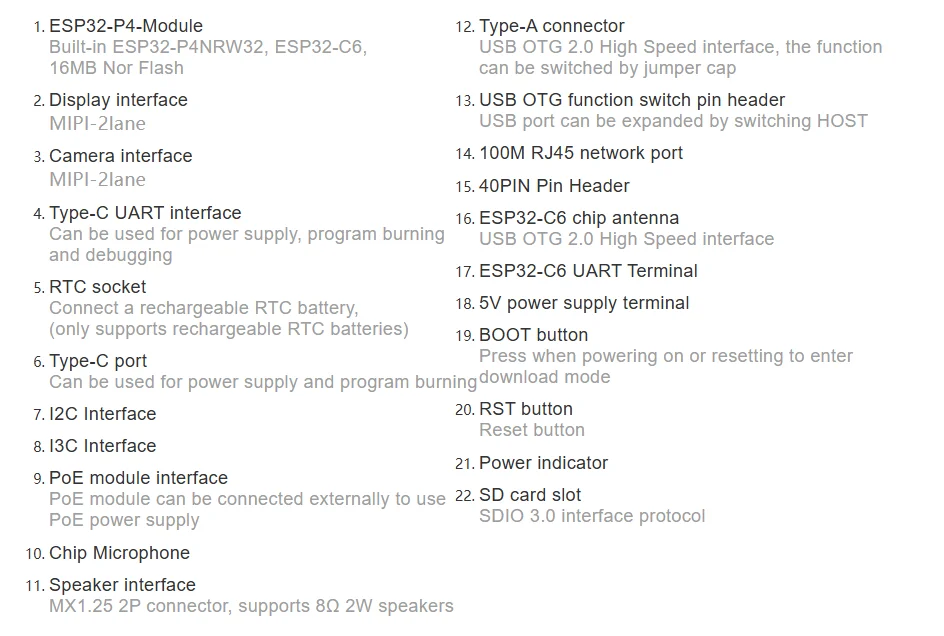Click the I2C Interface item

click(102, 414)
